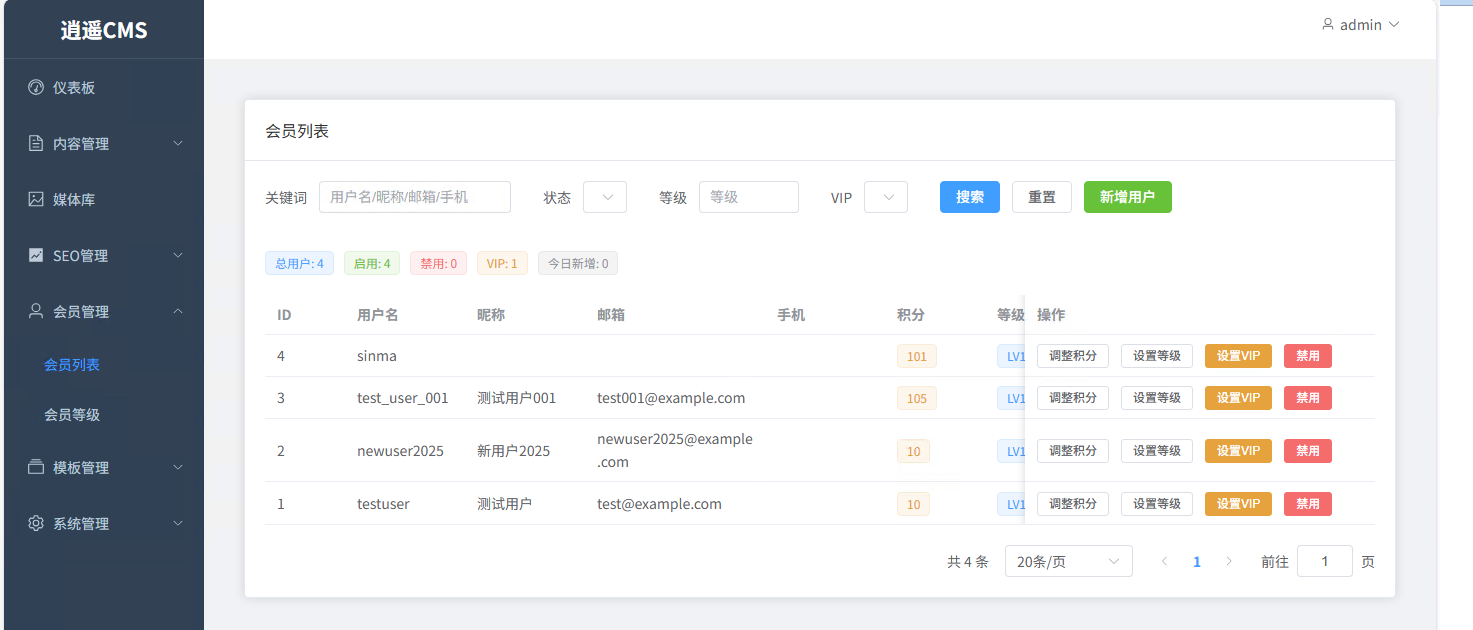1473x630 pixels.
Task: Collapse the 会员管理 submenu chevron
Action: 178,311
